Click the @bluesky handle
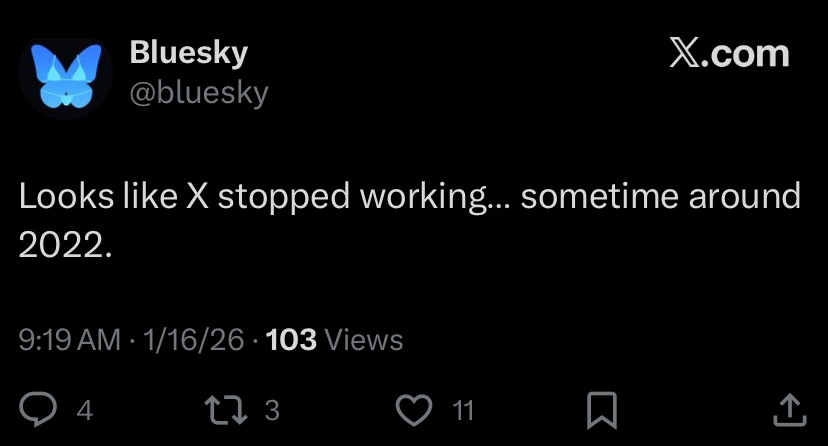This screenshot has width=828, height=446. tap(199, 93)
